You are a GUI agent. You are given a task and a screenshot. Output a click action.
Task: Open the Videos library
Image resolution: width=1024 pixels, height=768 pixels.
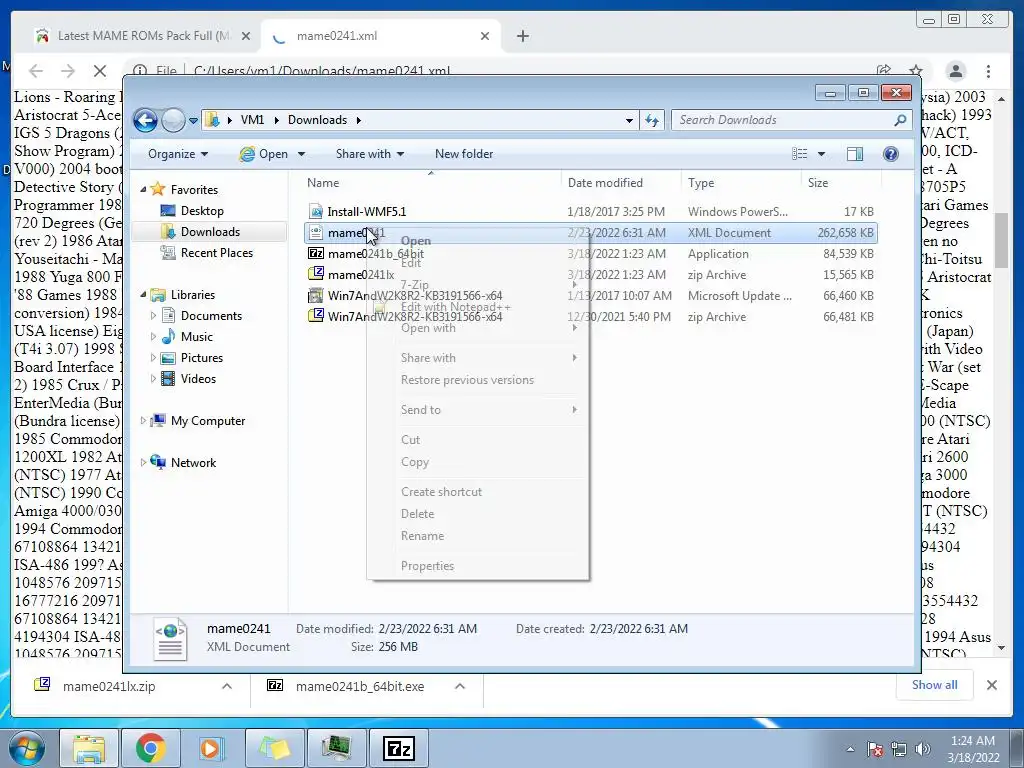[198, 379]
